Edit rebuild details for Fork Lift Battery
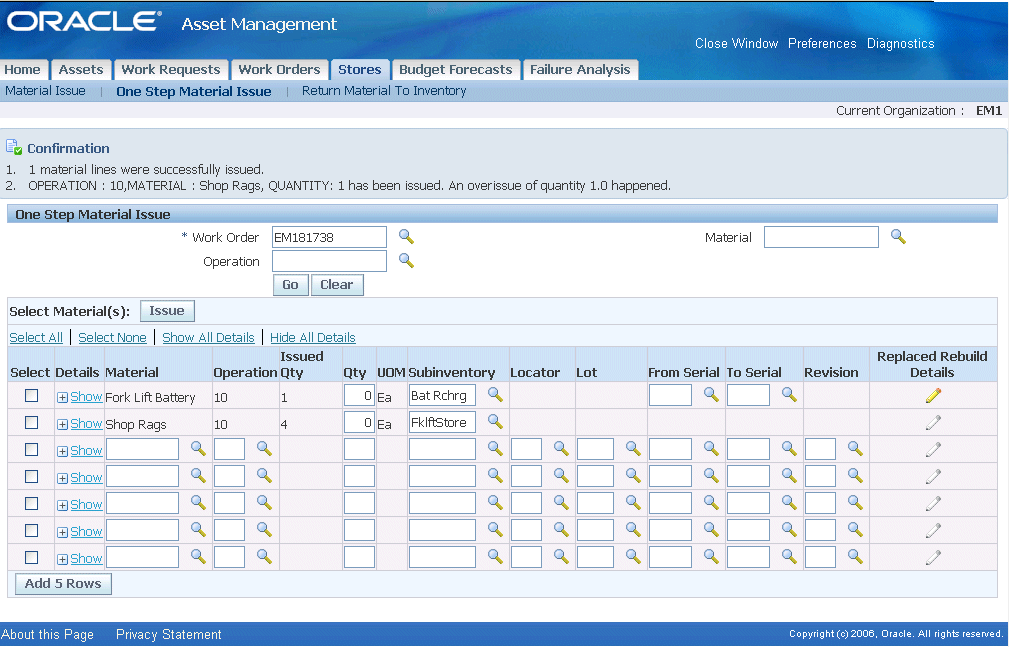 tap(933, 395)
